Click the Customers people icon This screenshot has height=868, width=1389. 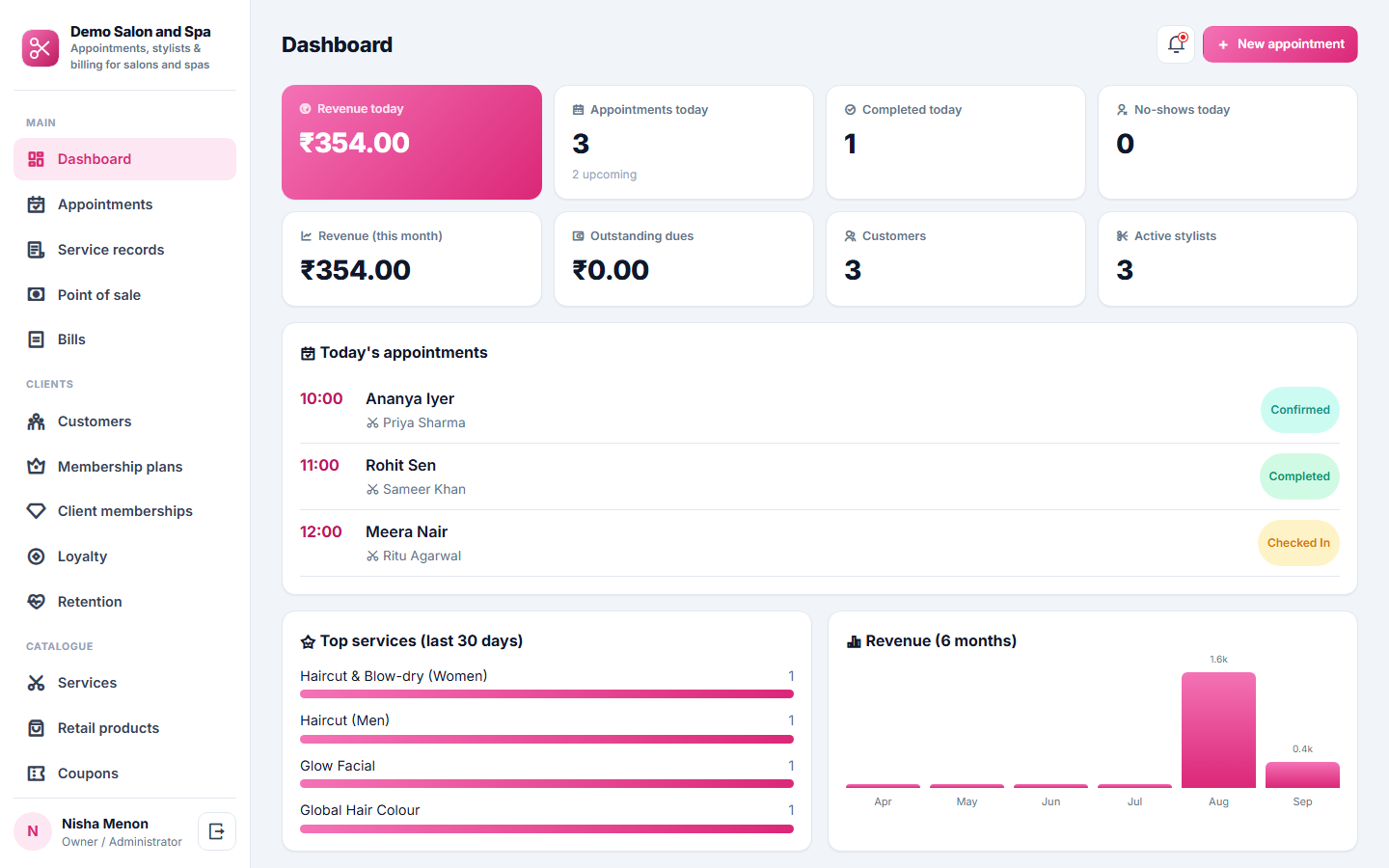pyautogui.click(x=37, y=421)
